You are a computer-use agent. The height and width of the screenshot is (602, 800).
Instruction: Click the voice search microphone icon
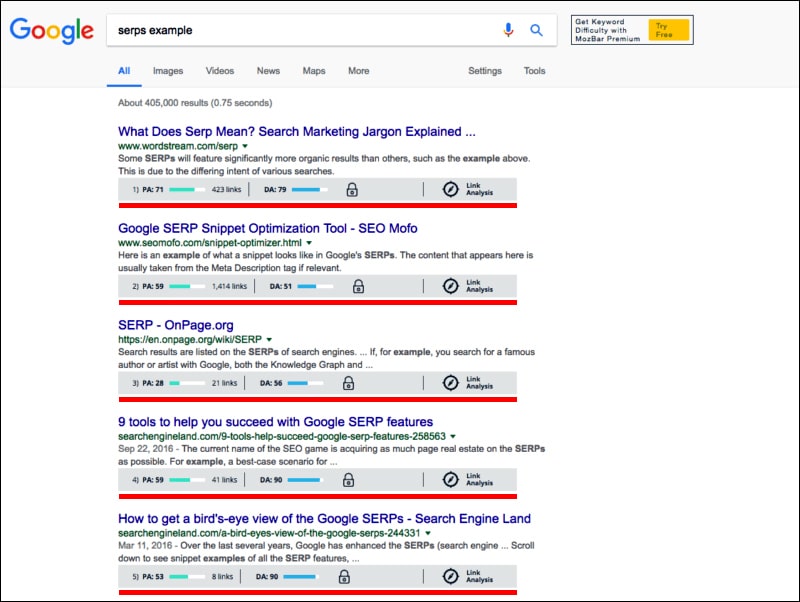(x=508, y=30)
